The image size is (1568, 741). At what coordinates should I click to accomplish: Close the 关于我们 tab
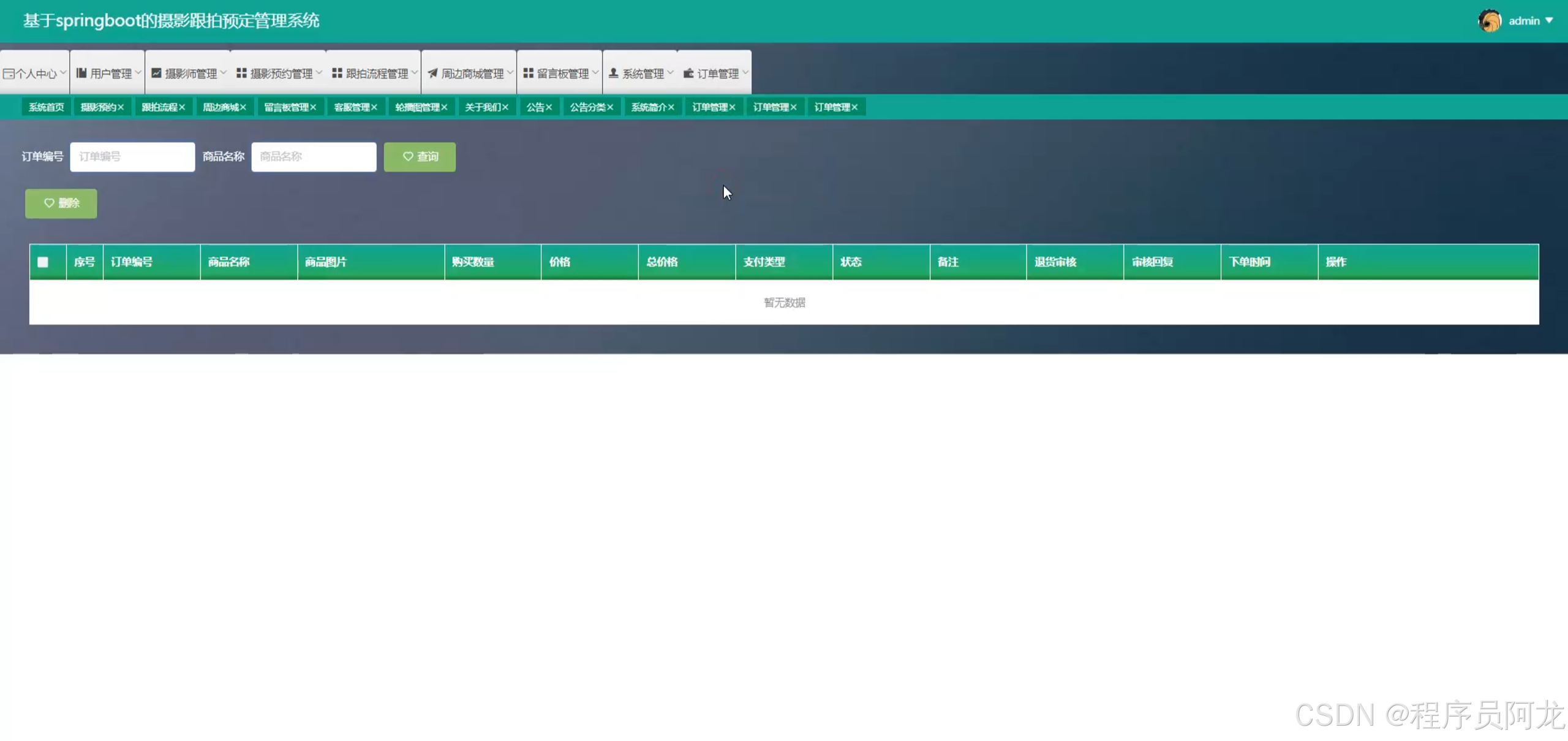505,107
